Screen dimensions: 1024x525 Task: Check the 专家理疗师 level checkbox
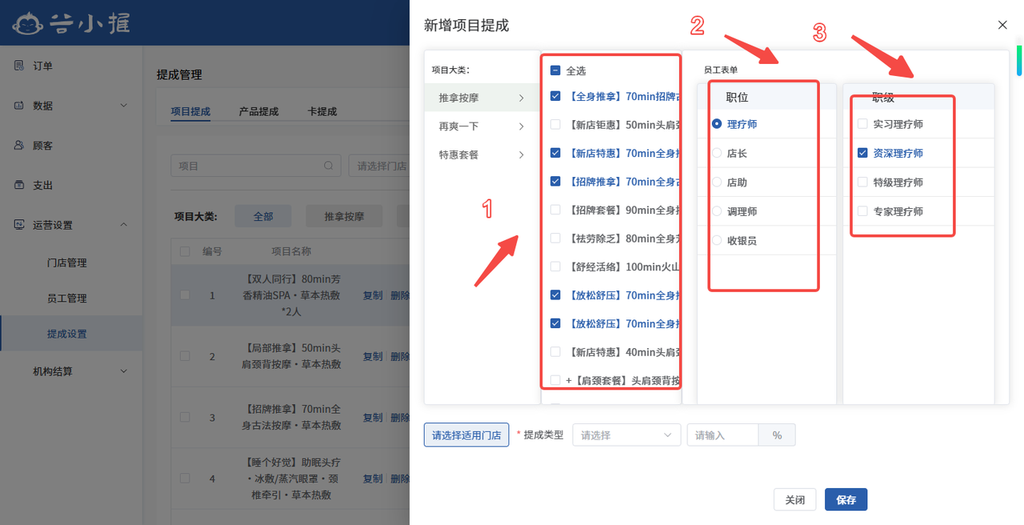click(862, 211)
